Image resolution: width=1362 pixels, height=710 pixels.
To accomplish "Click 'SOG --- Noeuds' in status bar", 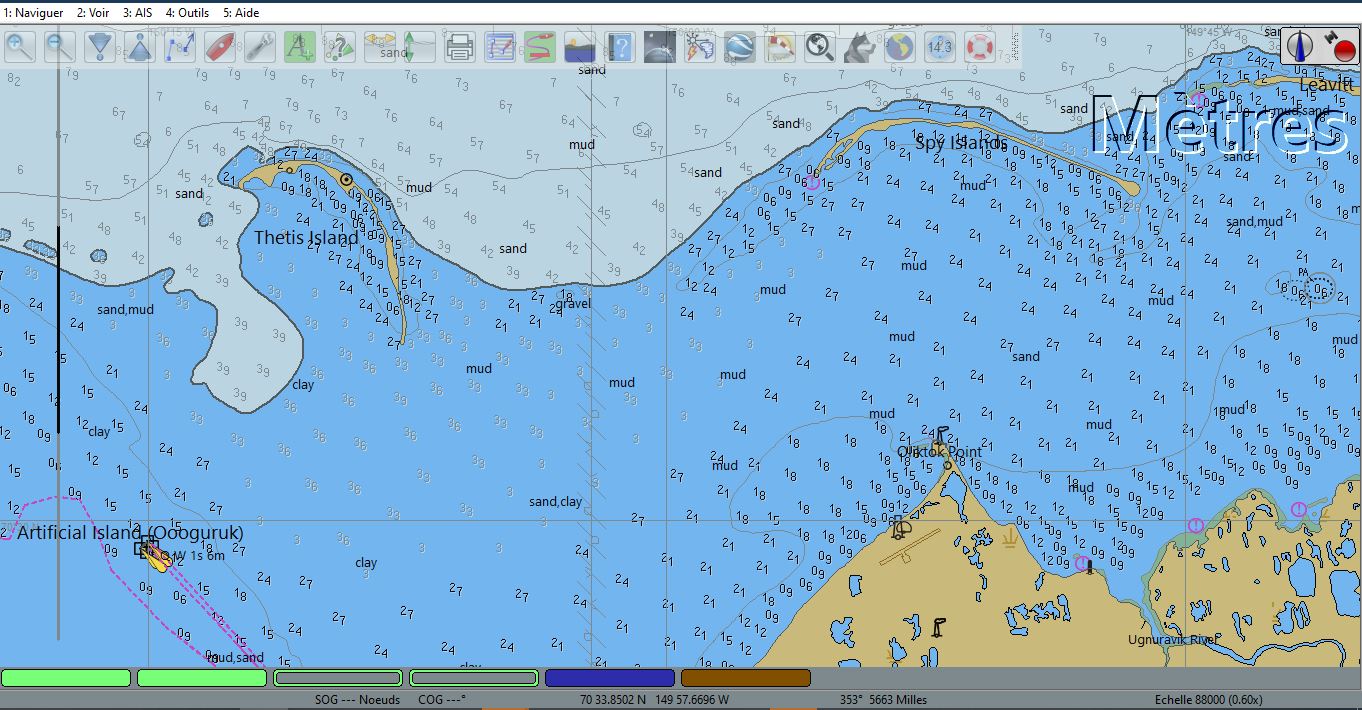I will tap(357, 700).
